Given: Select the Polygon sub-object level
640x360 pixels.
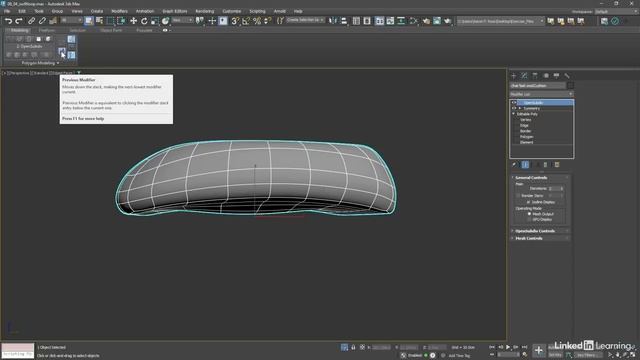Looking at the screenshot, I should coord(527,137).
